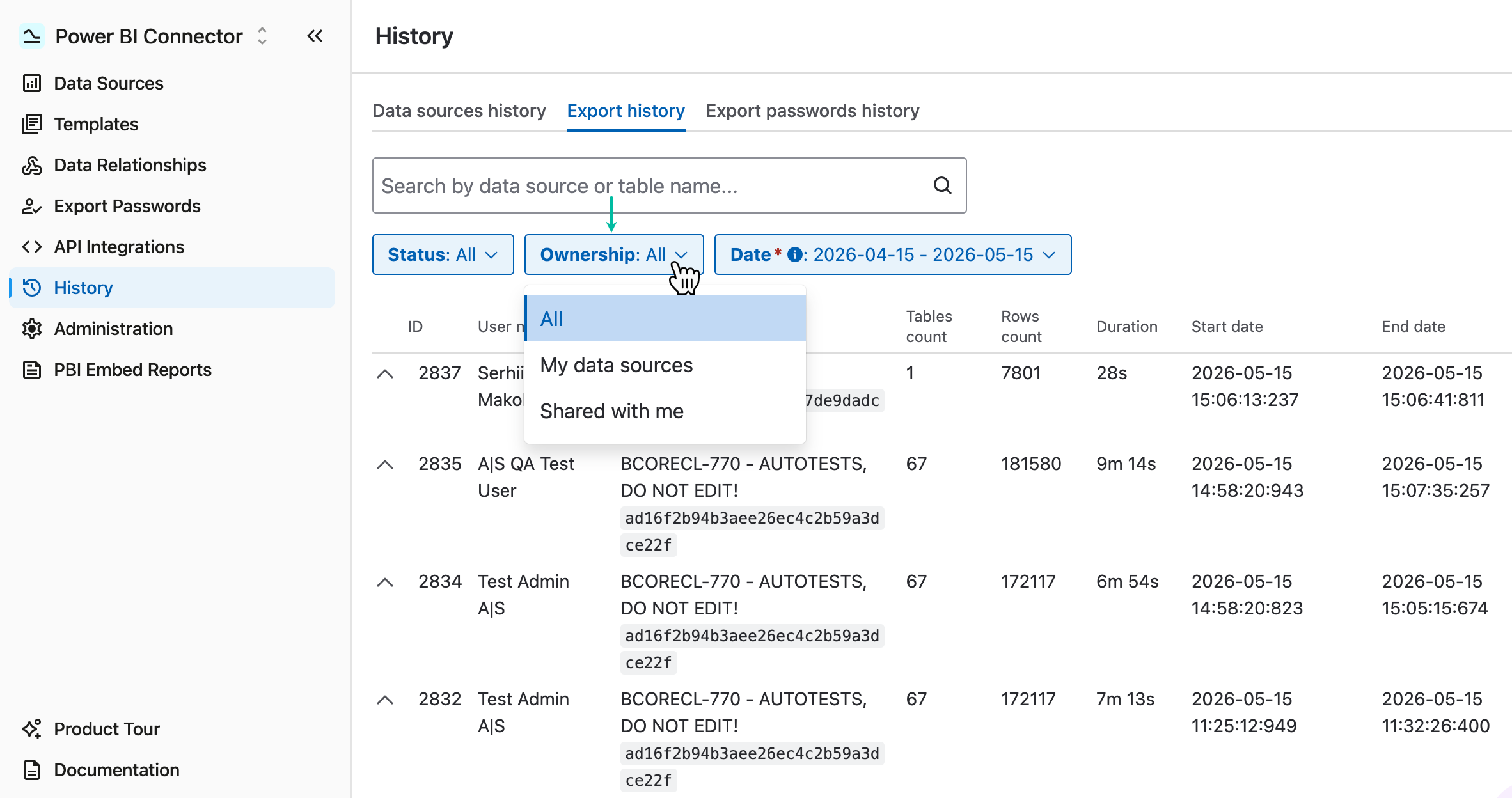
Task: Collapse row 2832 details
Action: [x=385, y=700]
